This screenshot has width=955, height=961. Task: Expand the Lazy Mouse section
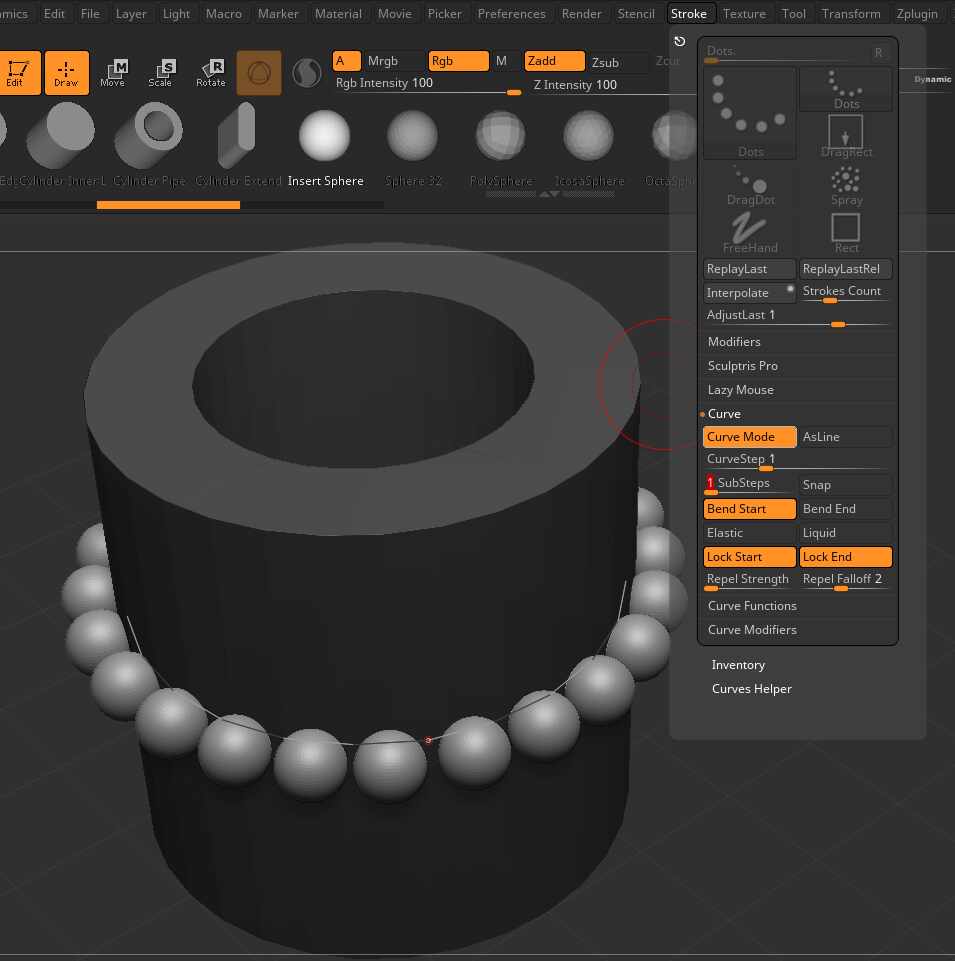click(740, 390)
